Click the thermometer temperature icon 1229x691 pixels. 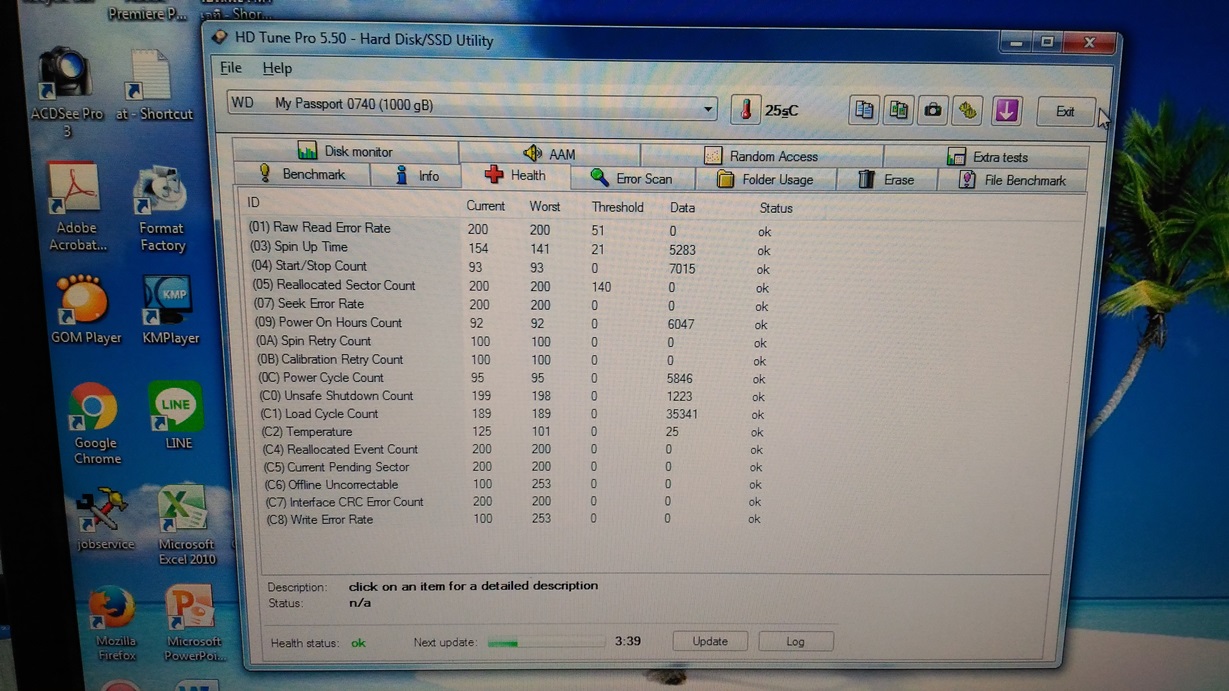745,109
